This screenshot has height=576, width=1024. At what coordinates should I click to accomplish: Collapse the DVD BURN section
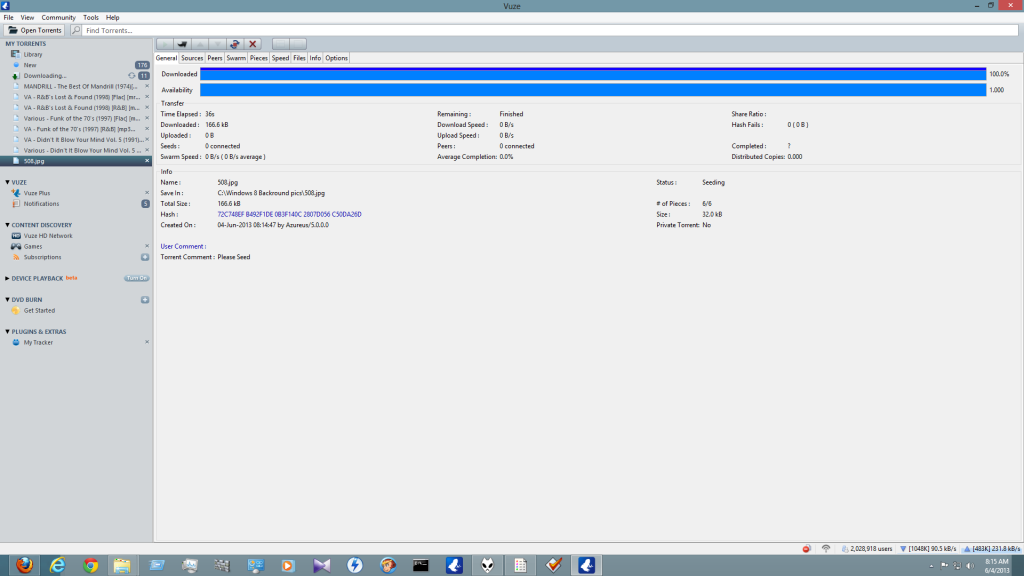click(7, 300)
